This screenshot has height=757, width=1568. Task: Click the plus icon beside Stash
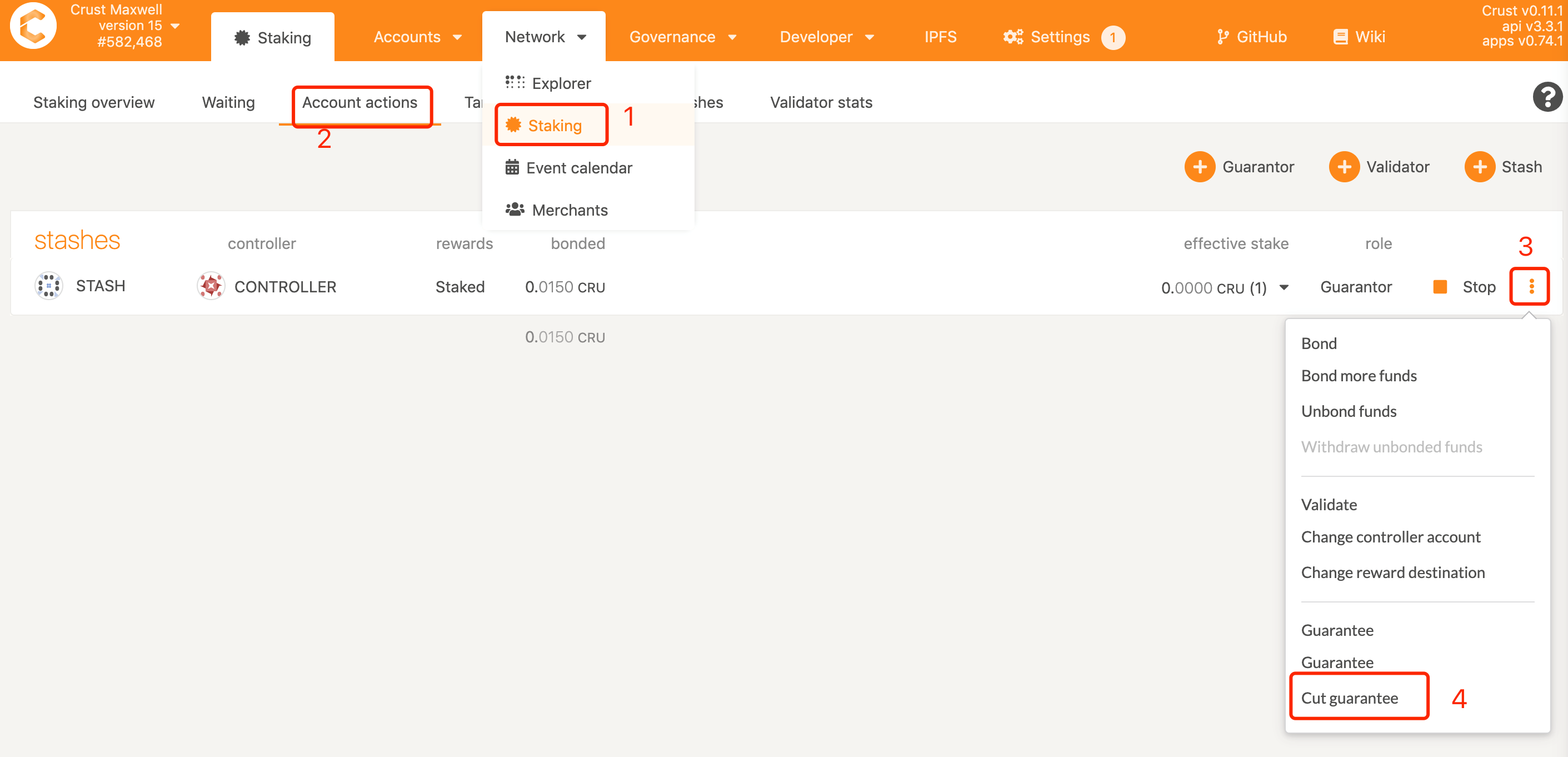(1479, 167)
